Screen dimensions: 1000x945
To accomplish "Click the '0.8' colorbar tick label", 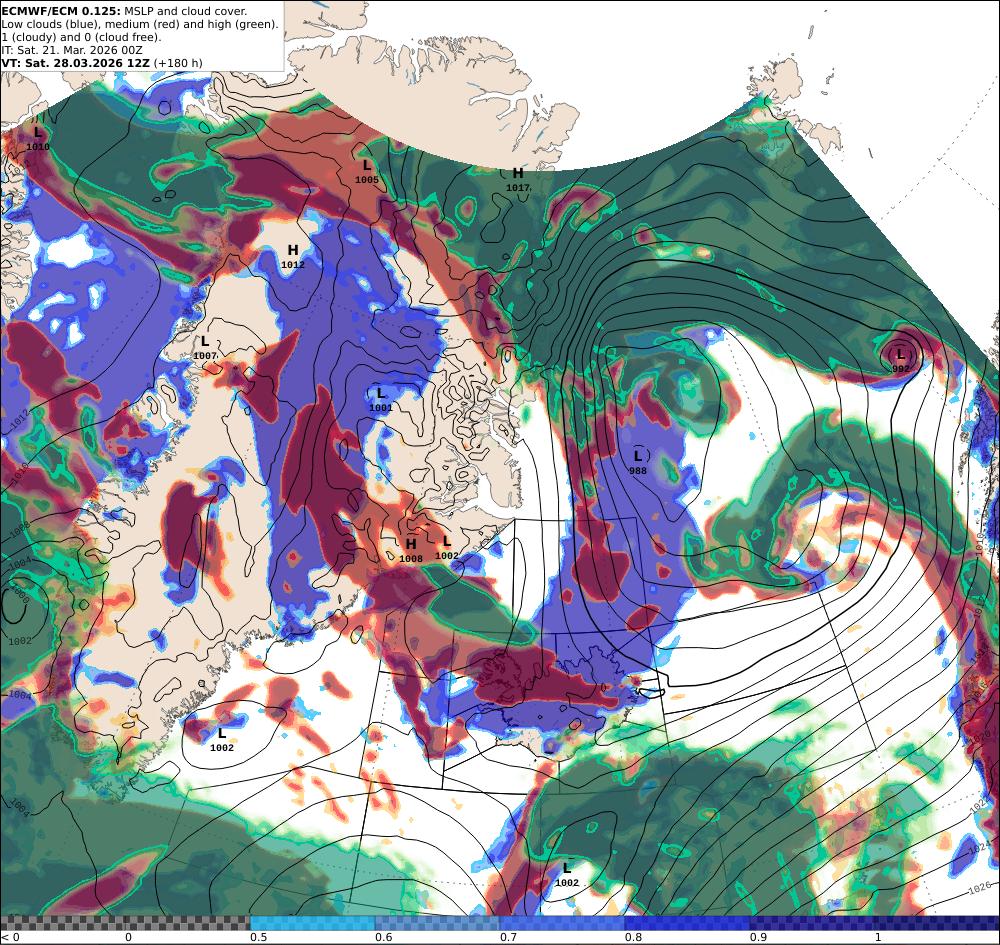I will pyautogui.click(x=633, y=937).
